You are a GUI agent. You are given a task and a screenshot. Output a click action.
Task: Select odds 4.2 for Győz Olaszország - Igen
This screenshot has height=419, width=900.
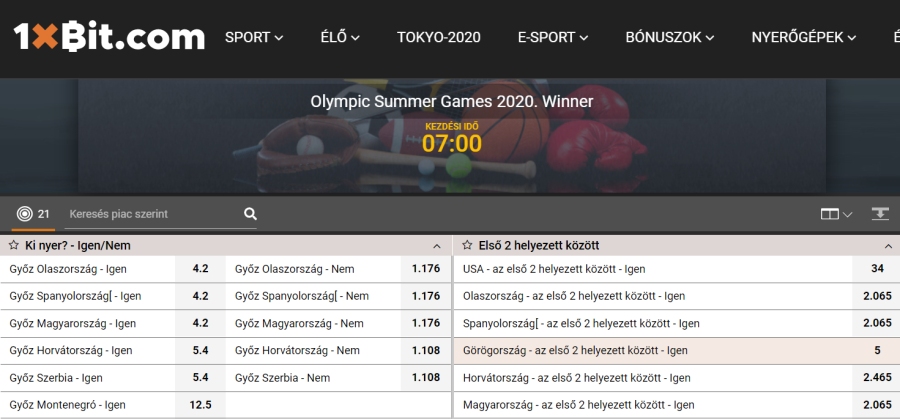click(x=200, y=269)
